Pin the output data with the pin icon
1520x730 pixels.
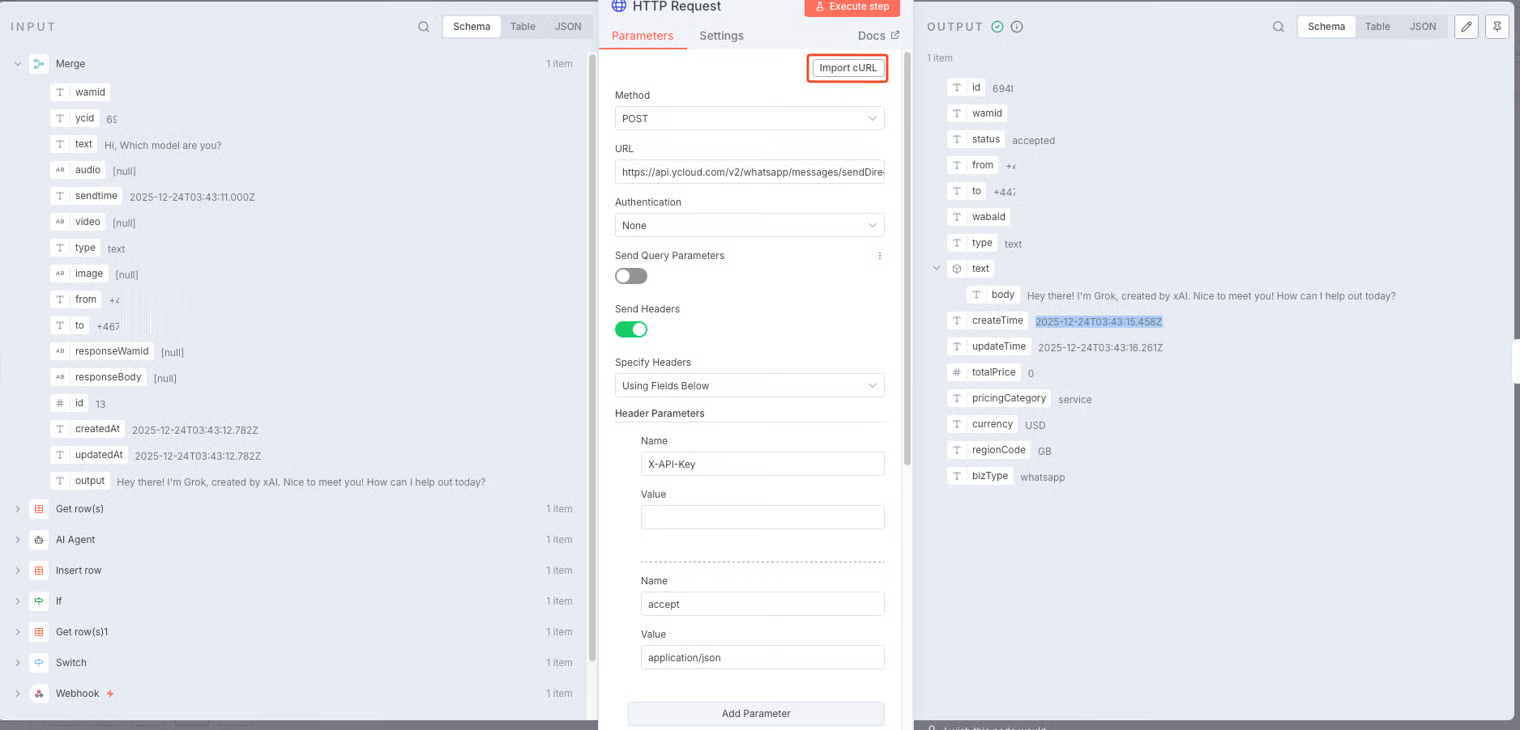coord(1497,27)
